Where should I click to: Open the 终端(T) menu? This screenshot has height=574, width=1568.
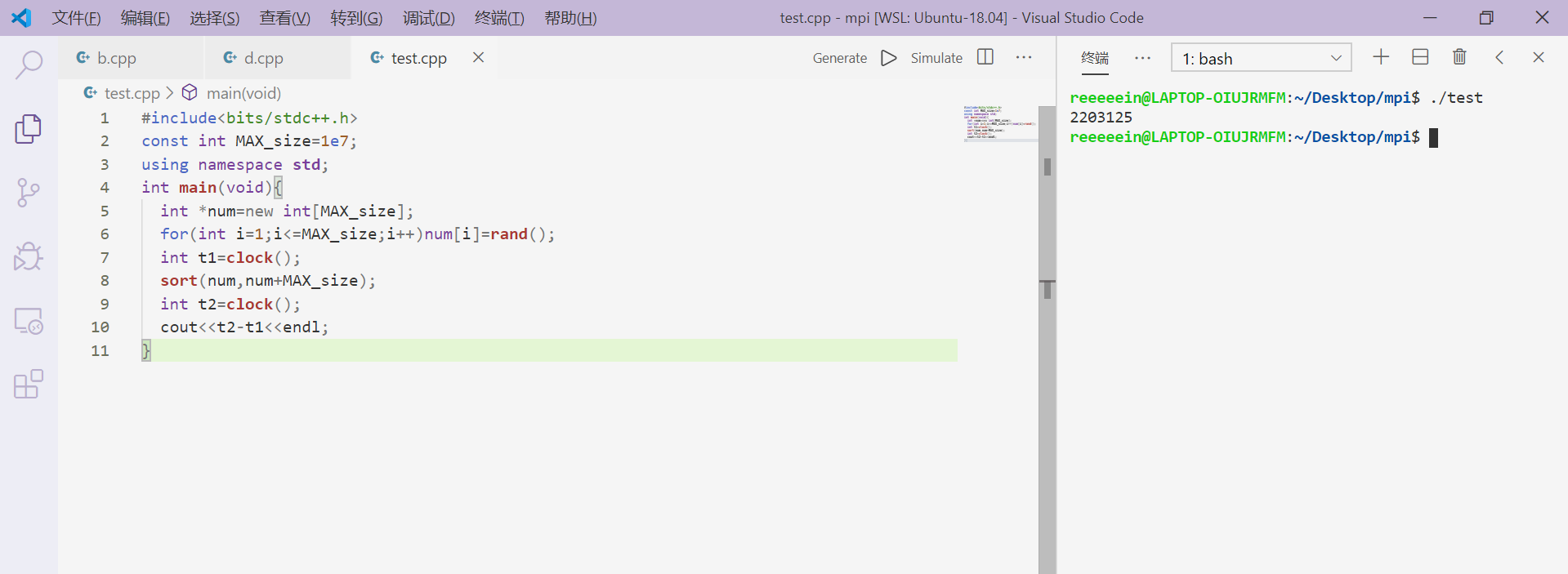point(499,18)
